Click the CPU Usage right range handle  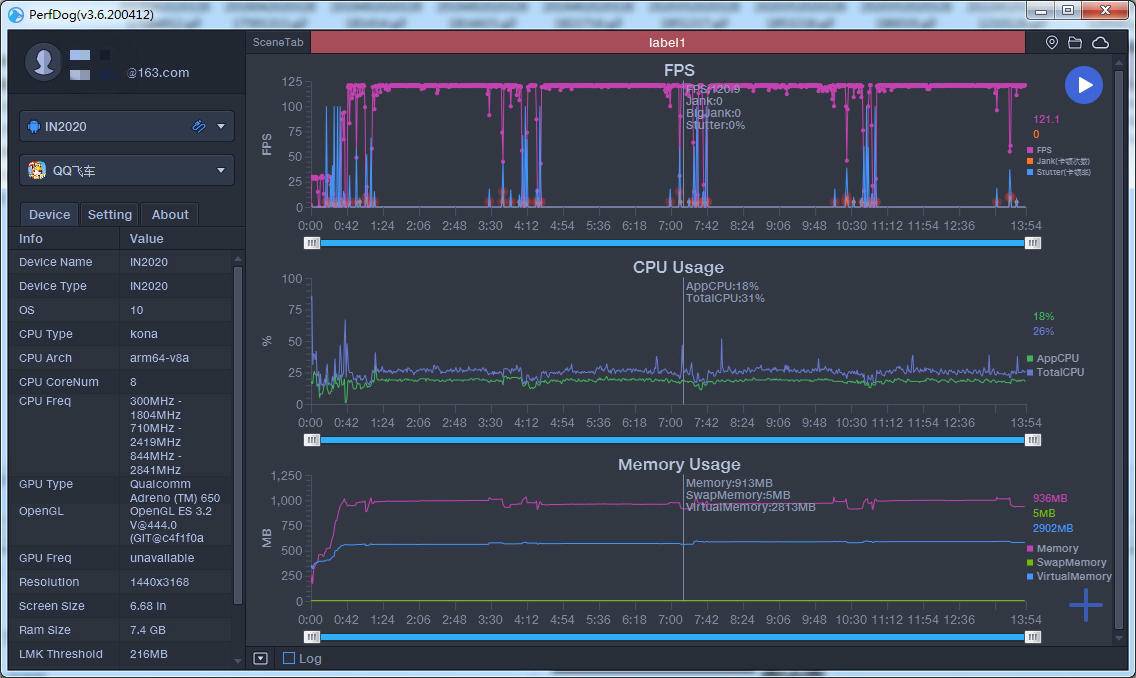(1033, 440)
